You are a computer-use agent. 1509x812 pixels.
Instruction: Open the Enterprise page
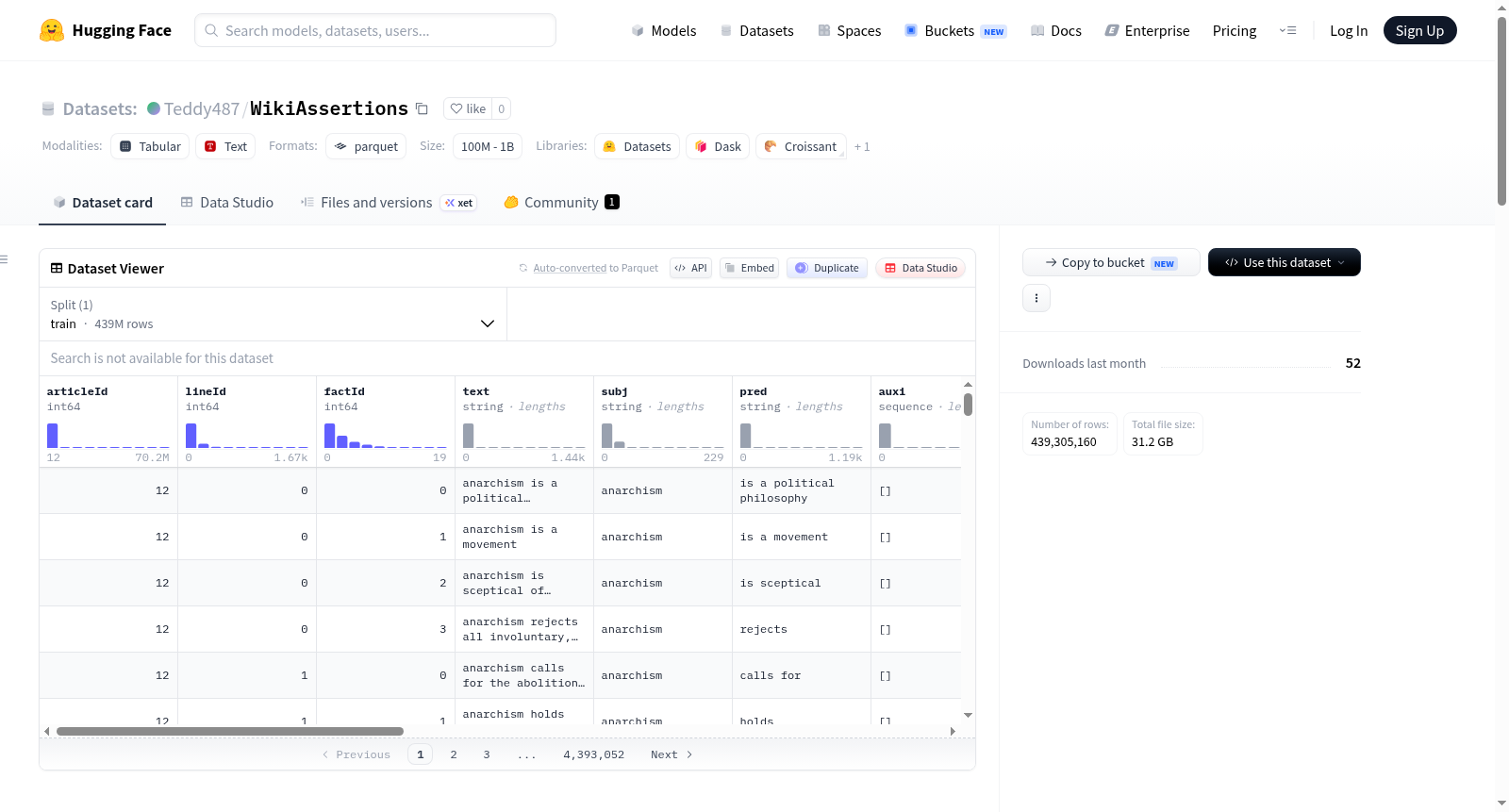click(x=1147, y=30)
